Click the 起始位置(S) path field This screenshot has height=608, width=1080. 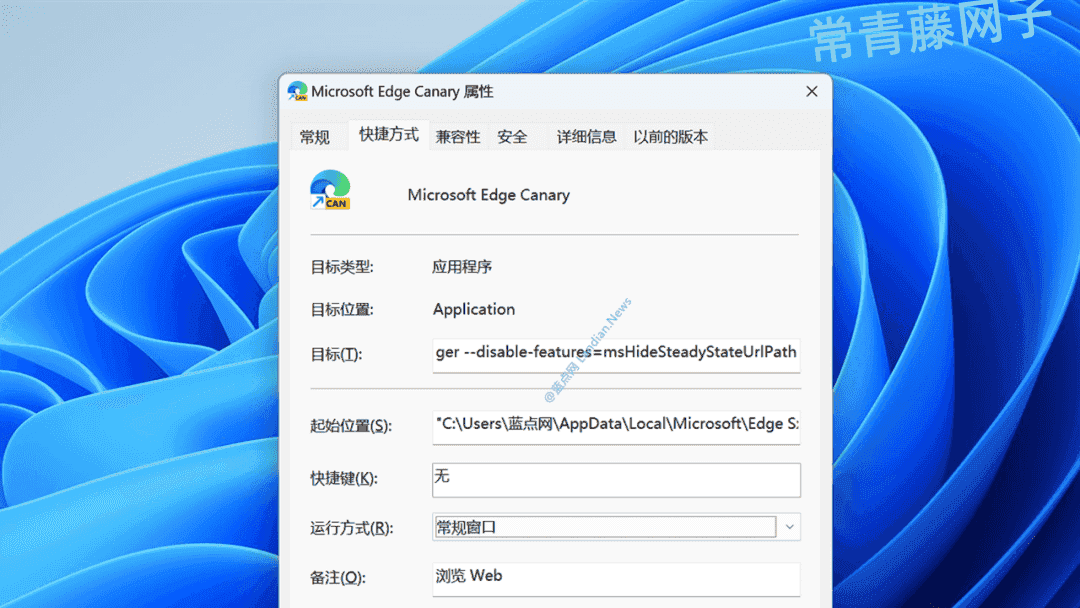tap(616, 427)
